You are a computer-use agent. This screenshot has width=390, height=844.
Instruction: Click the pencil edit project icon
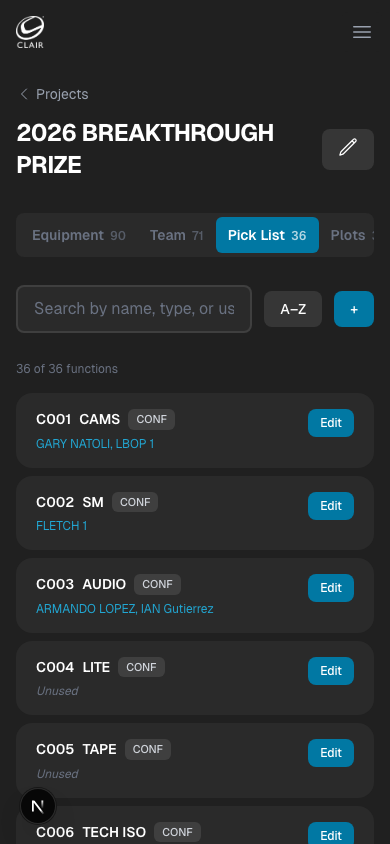[348, 149]
